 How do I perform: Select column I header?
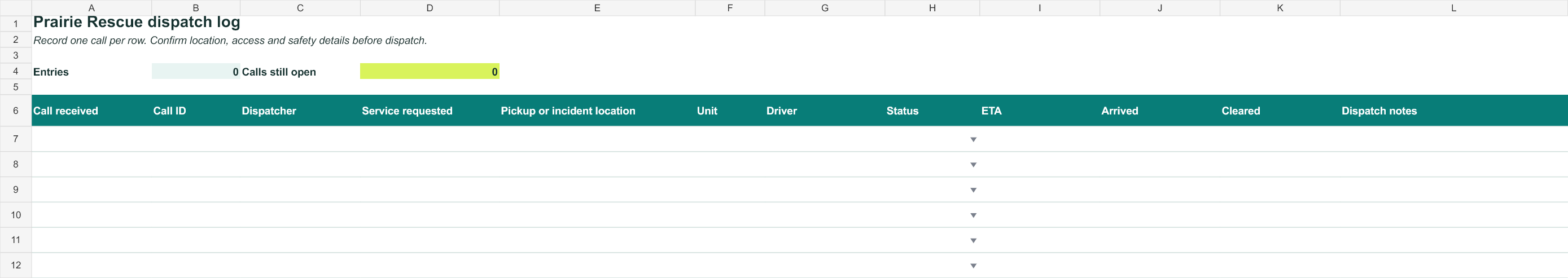(x=1040, y=8)
